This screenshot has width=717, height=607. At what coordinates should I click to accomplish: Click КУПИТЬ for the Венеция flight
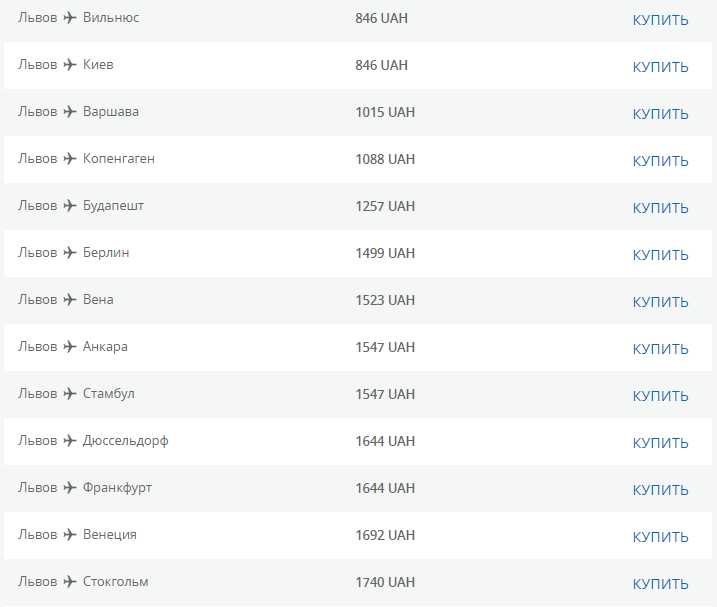(660, 537)
